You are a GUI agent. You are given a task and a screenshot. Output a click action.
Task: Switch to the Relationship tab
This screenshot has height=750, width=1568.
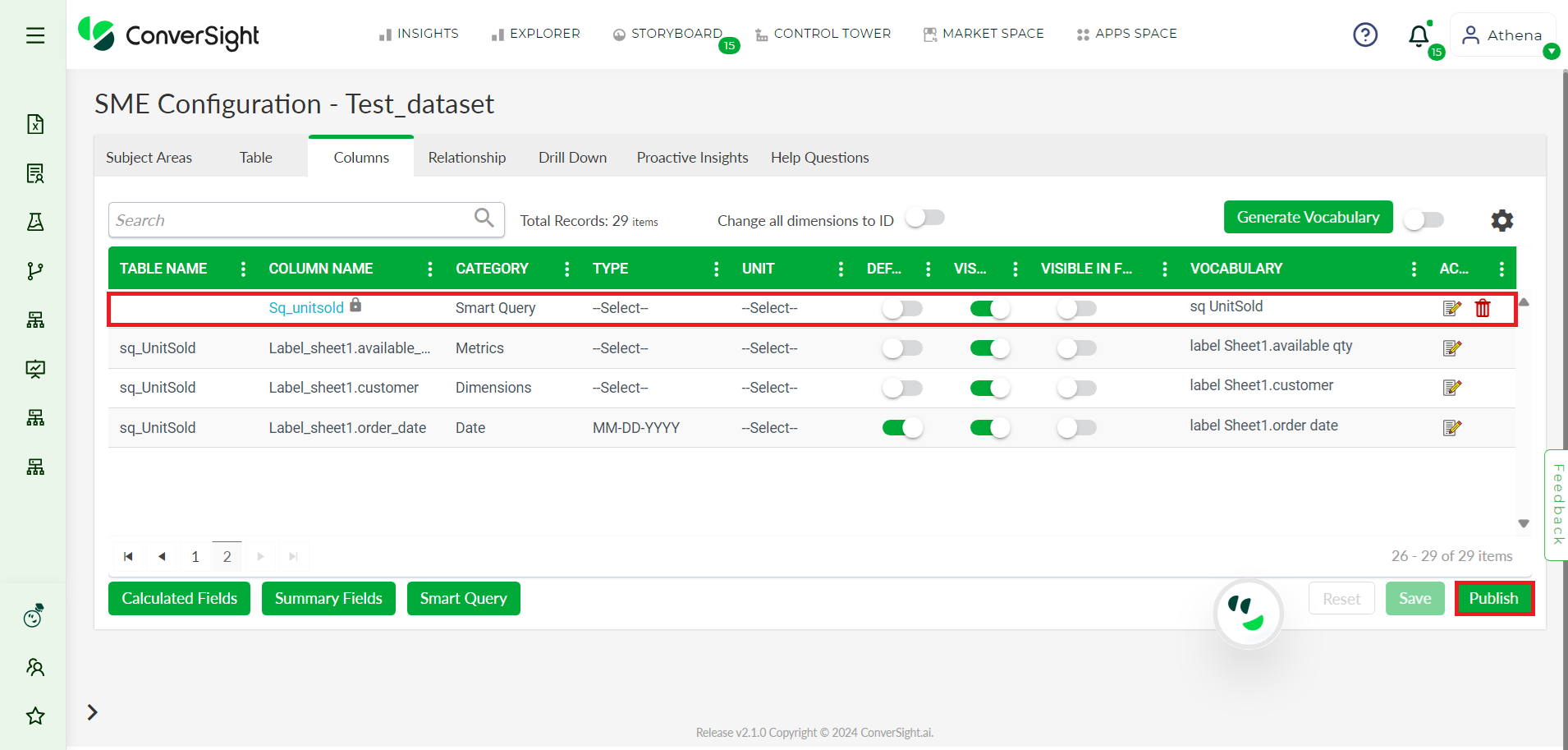click(x=467, y=158)
